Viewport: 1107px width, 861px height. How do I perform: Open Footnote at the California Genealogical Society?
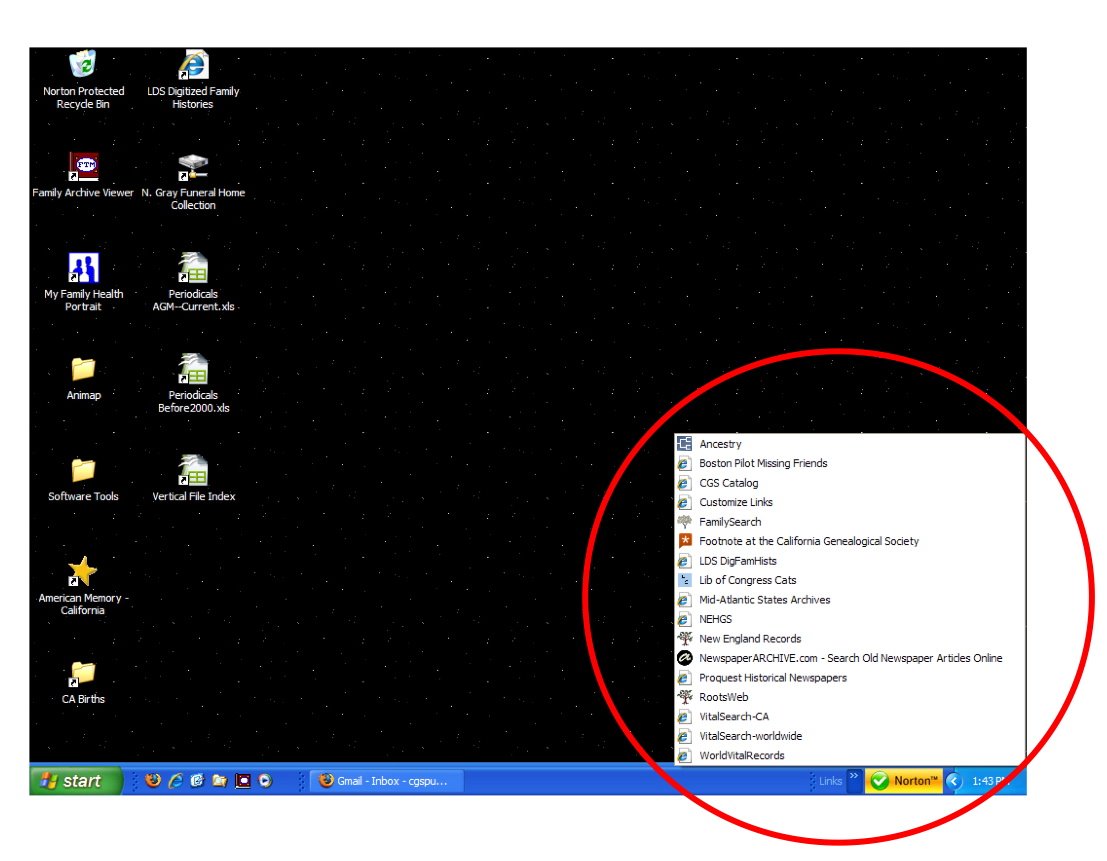pos(849,541)
